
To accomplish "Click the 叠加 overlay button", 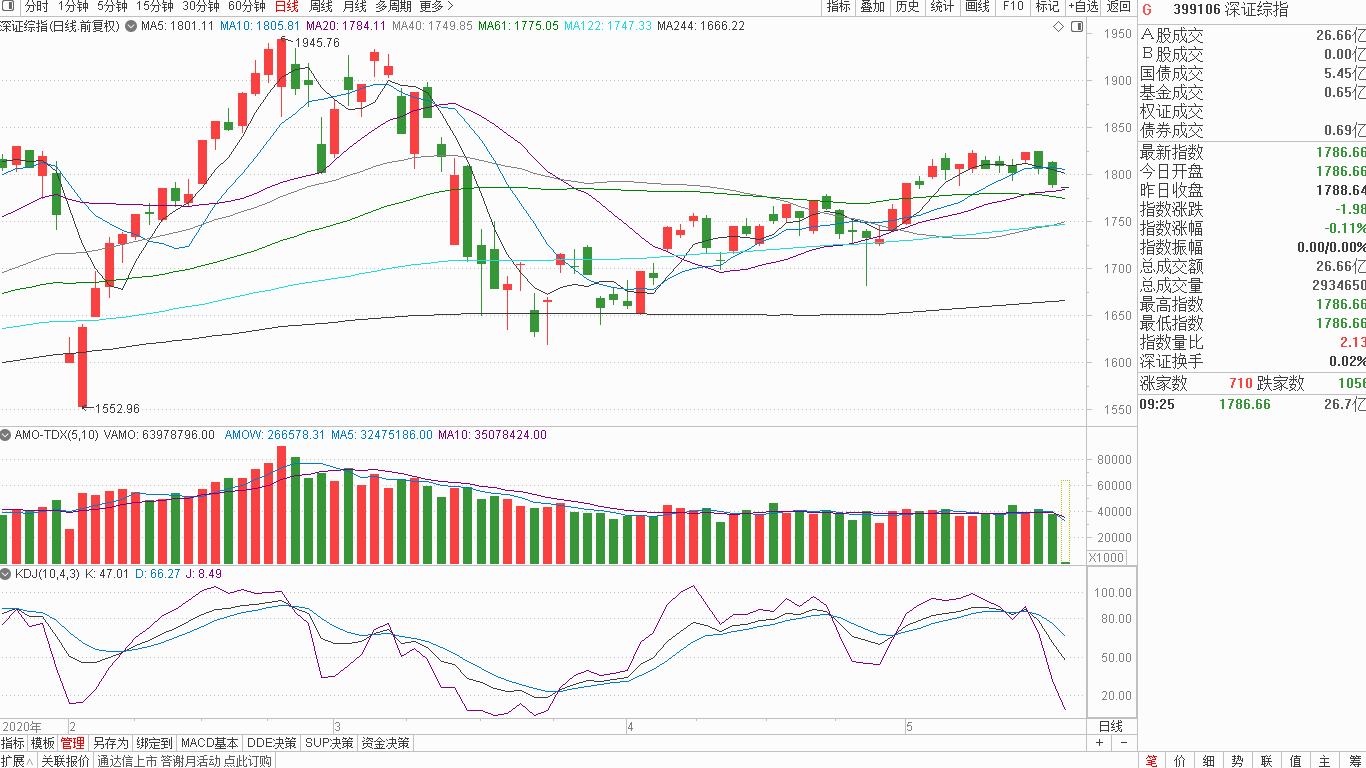I will coord(873,7).
